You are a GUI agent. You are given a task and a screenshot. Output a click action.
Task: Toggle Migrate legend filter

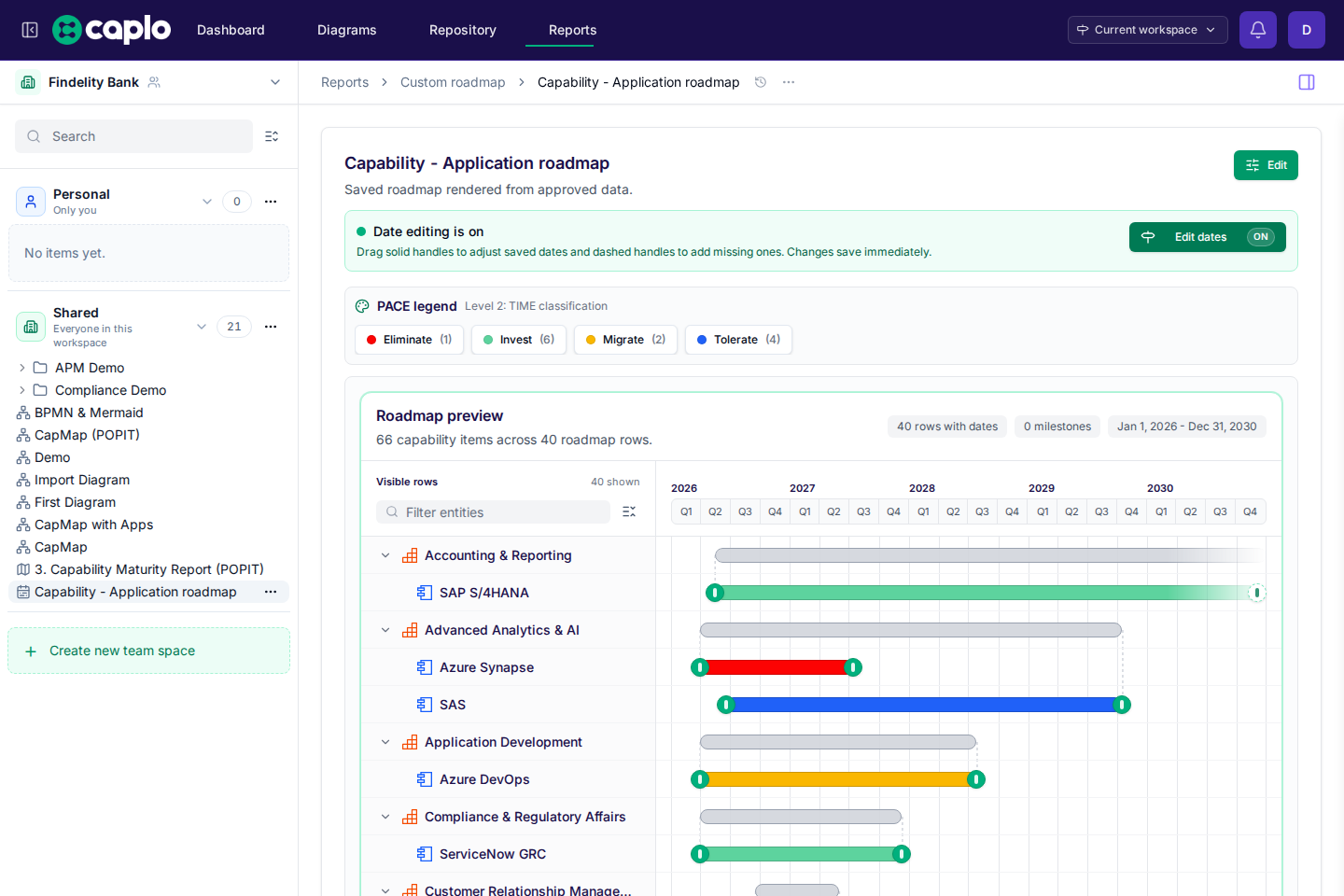(625, 340)
